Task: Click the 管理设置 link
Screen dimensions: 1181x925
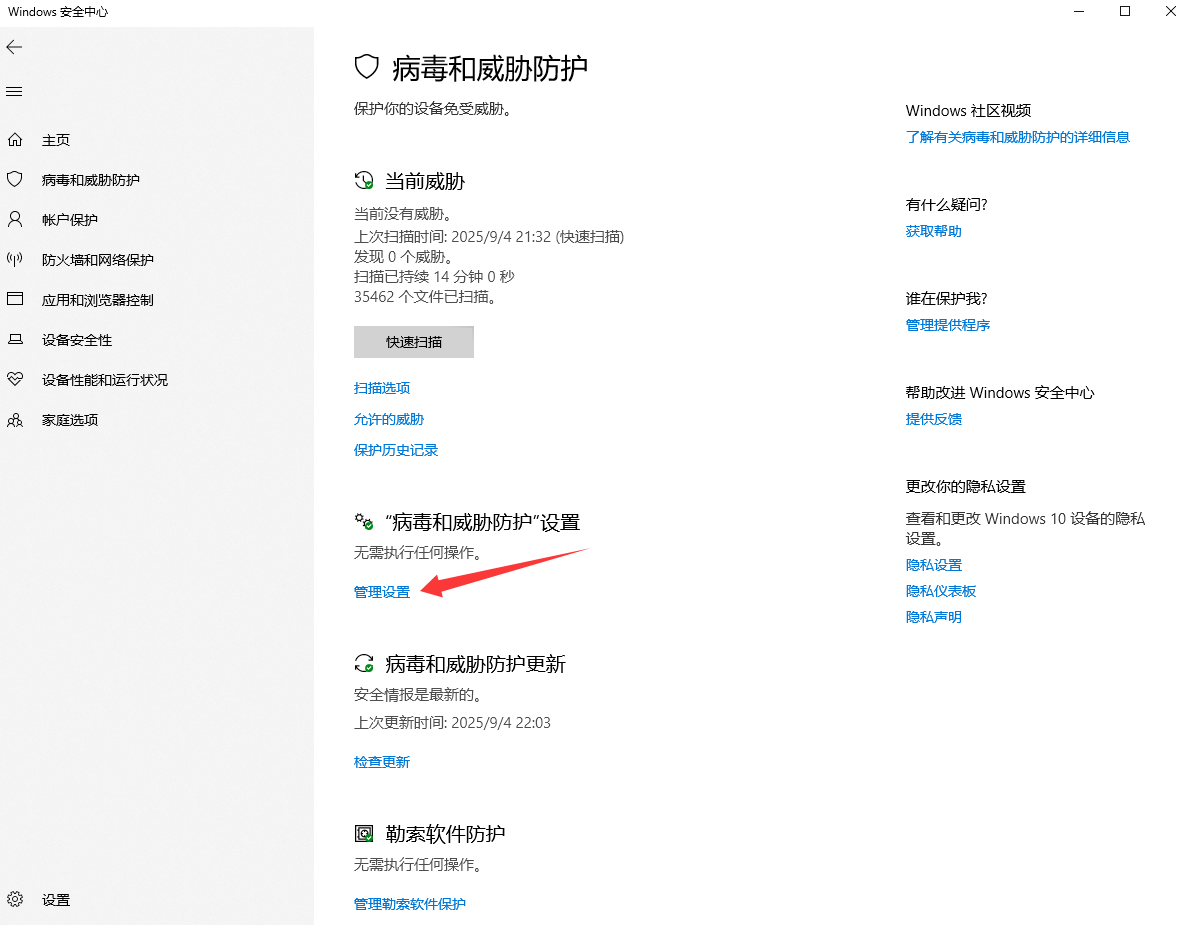Action: tap(382, 592)
